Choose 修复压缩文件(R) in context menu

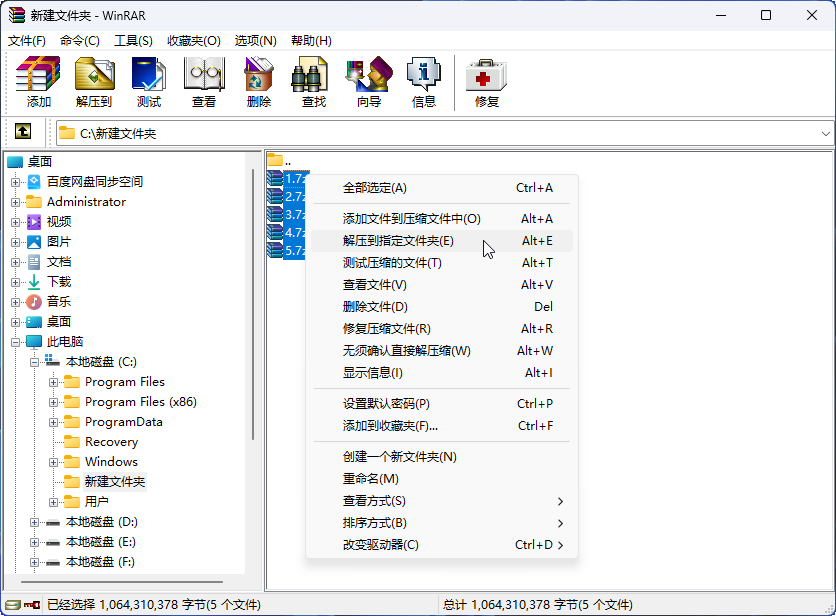pyautogui.click(x=441, y=329)
